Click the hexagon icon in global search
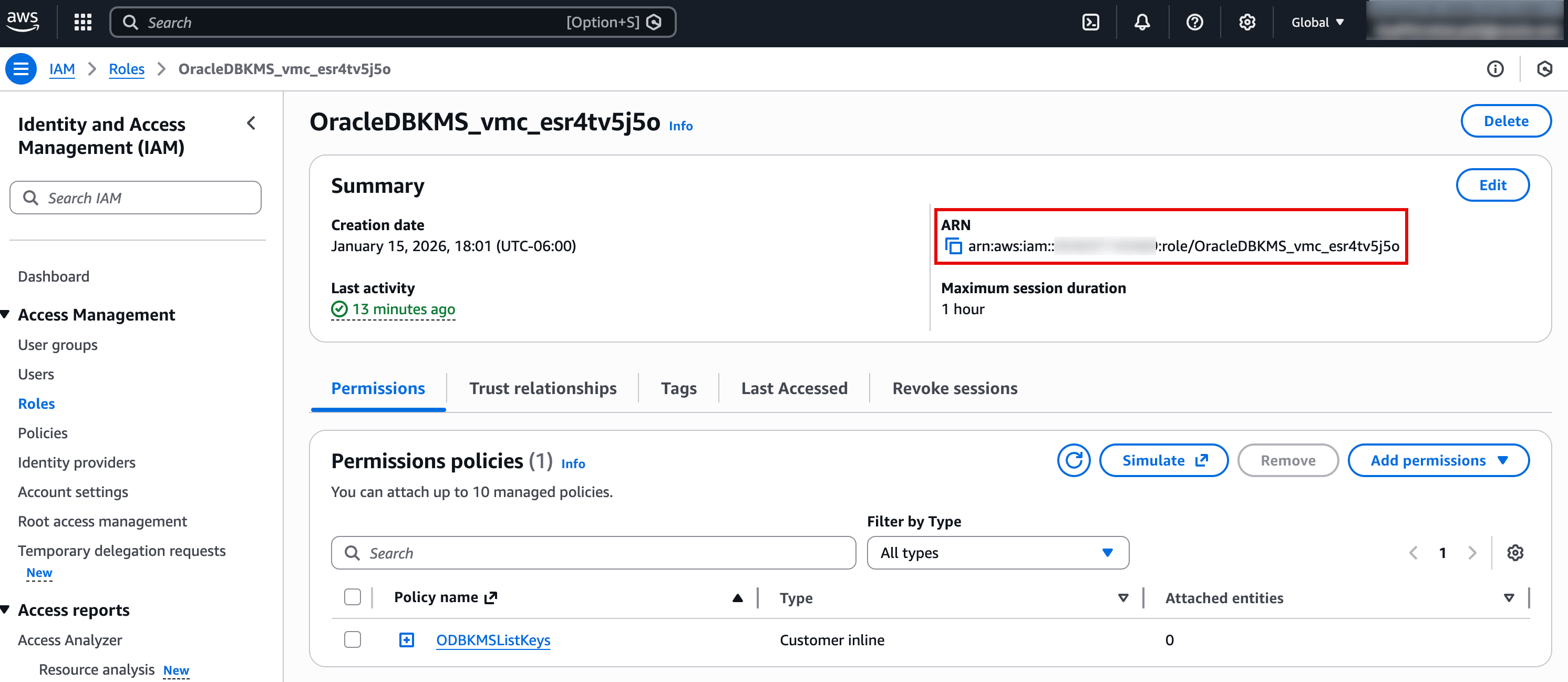Screen dimensions: 1568x682 coord(654,23)
